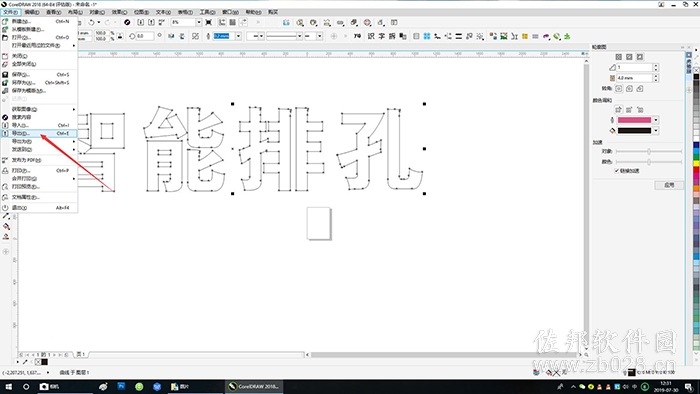Open the start arrowhead dropdown
This screenshot has height=394, width=700.
tap(262, 36)
